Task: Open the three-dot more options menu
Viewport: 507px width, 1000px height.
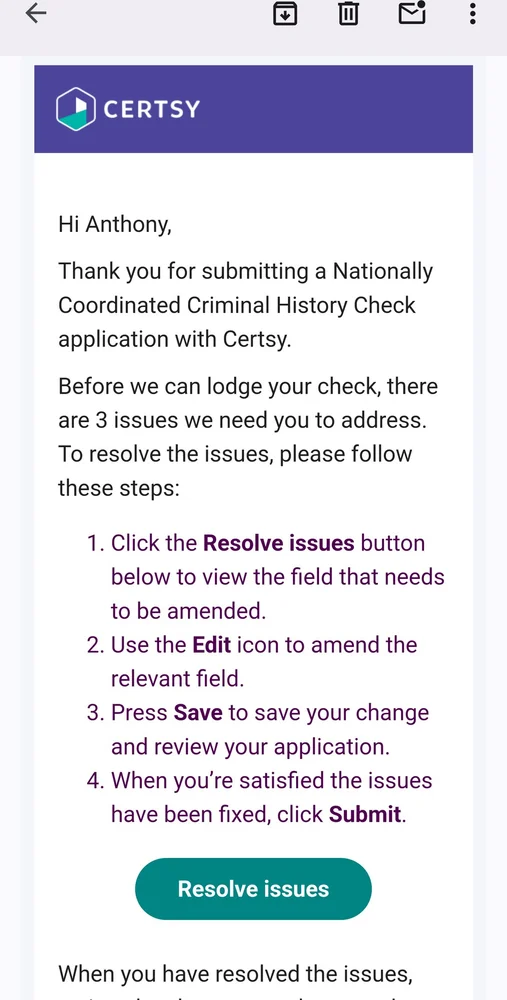Action: point(473,13)
